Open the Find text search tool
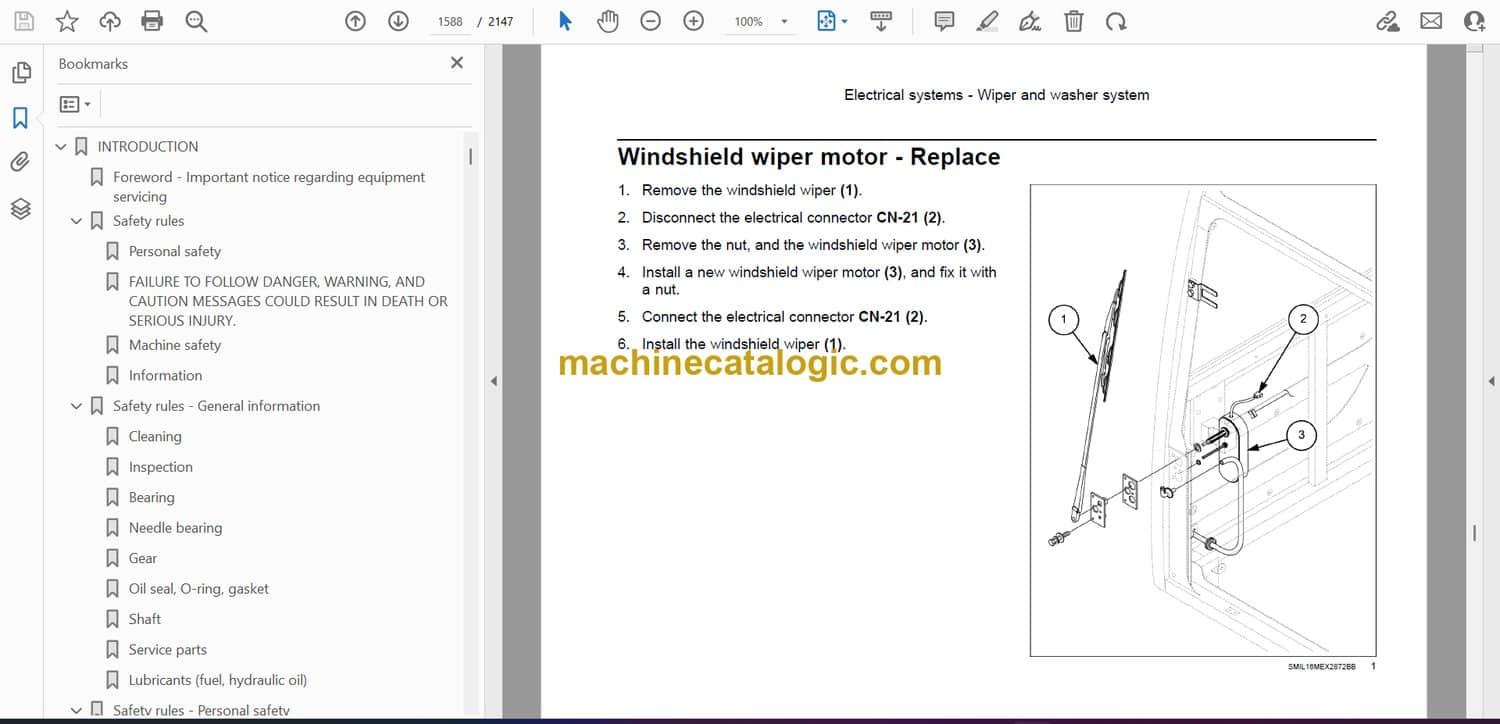 pyautogui.click(x=196, y=21)
